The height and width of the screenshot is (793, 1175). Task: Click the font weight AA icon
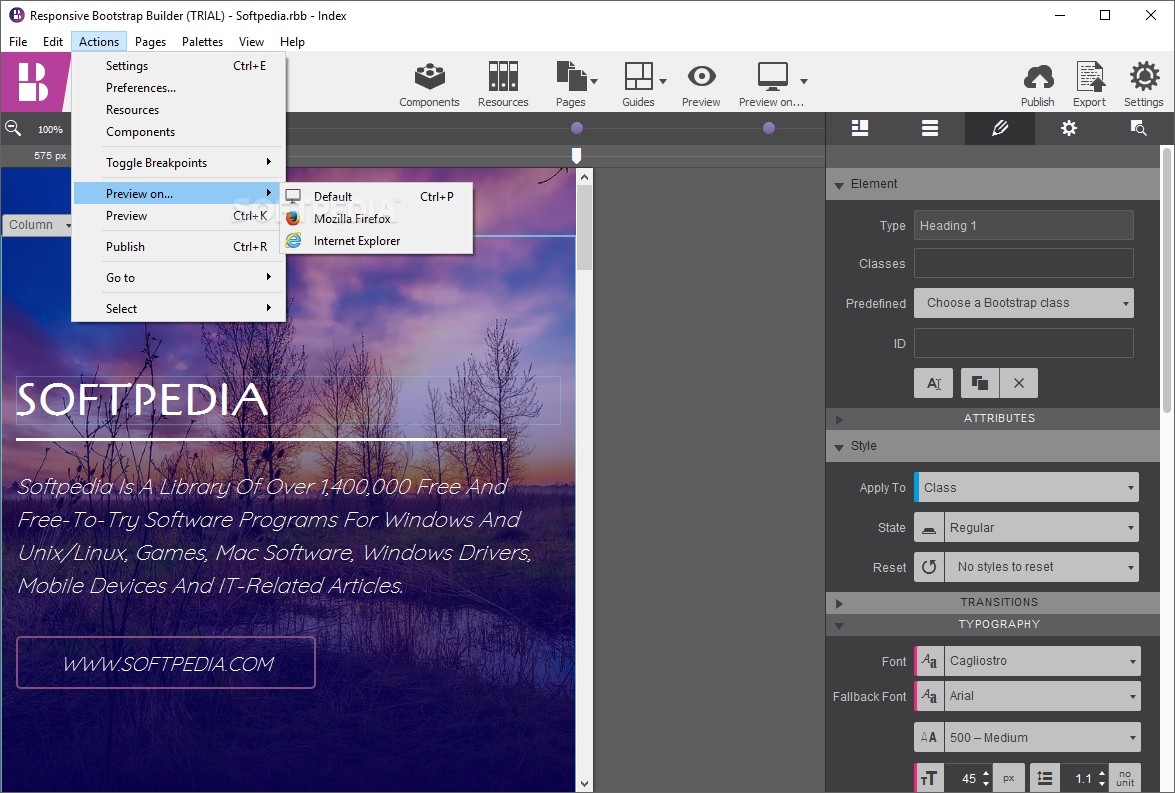point(928,738)
